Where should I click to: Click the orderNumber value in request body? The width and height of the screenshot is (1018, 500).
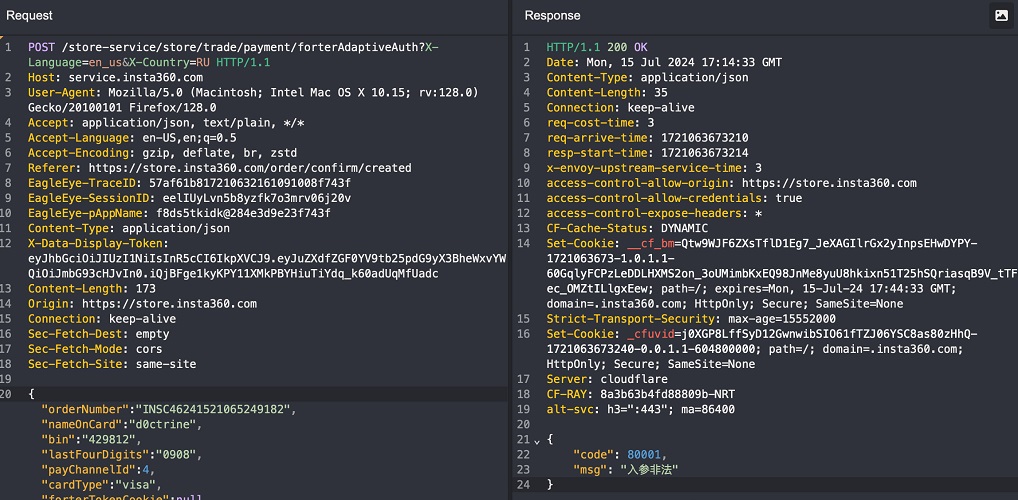click(209, 410)
